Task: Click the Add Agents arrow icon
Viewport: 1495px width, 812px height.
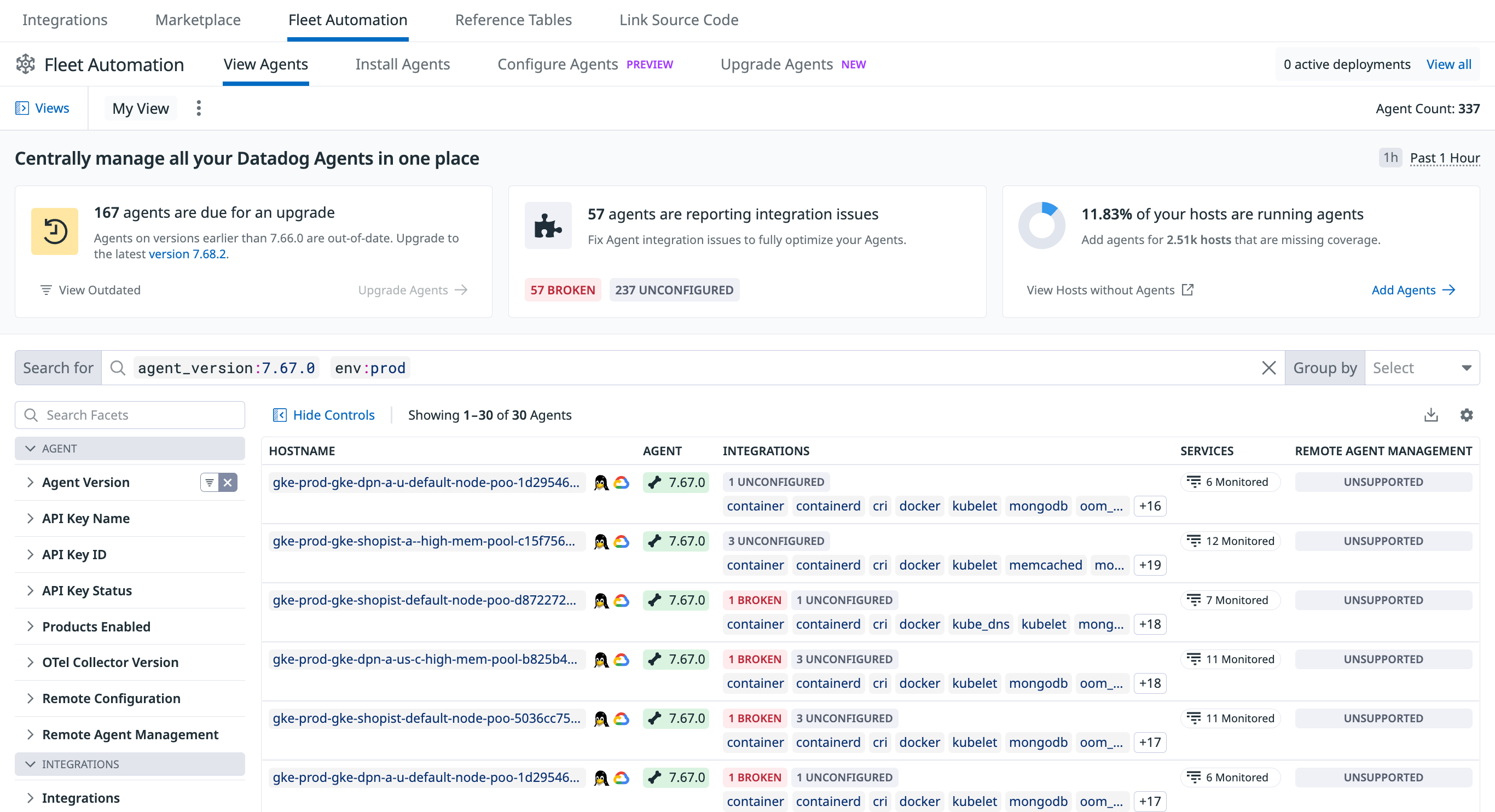Action: click(1448, 289)
